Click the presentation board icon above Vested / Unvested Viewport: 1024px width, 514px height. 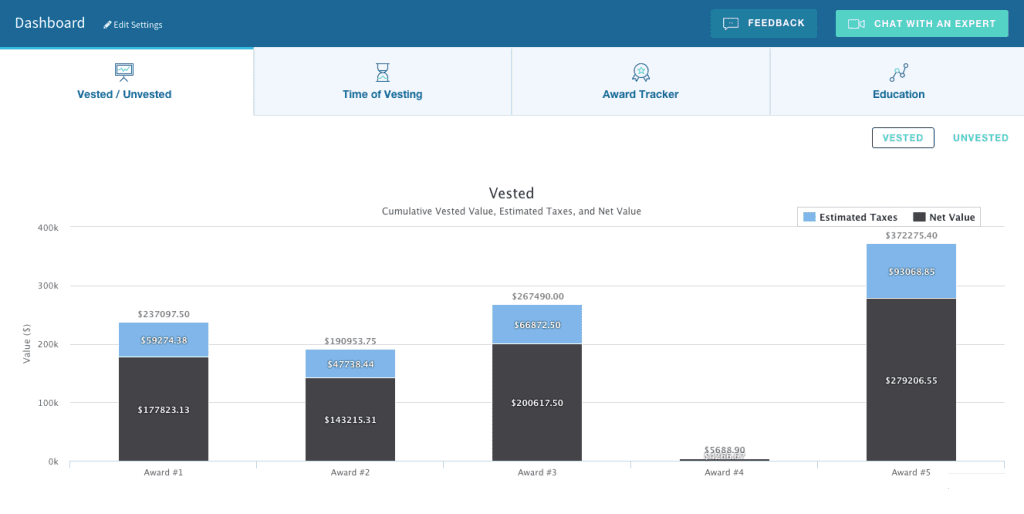click(x=124, y=72)
